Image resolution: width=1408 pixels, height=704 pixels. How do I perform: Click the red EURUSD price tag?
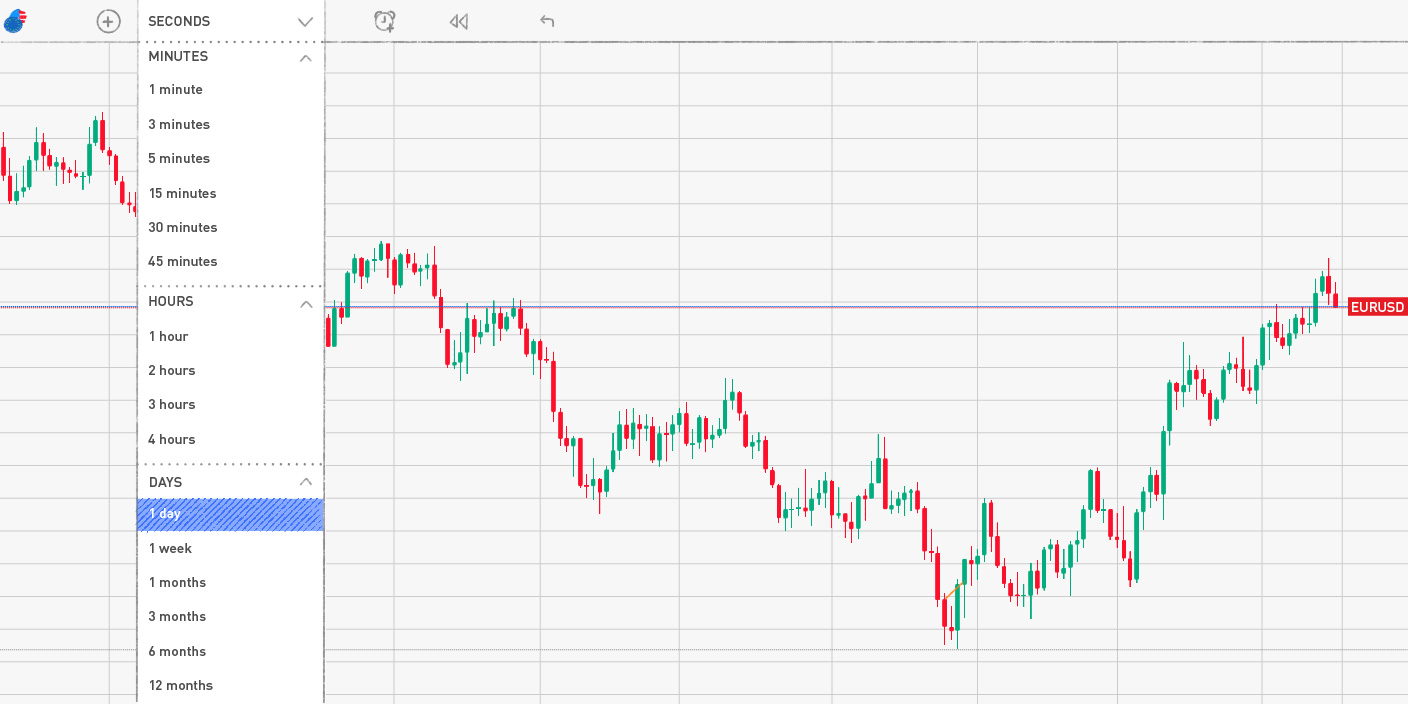tap(1378, 307)
